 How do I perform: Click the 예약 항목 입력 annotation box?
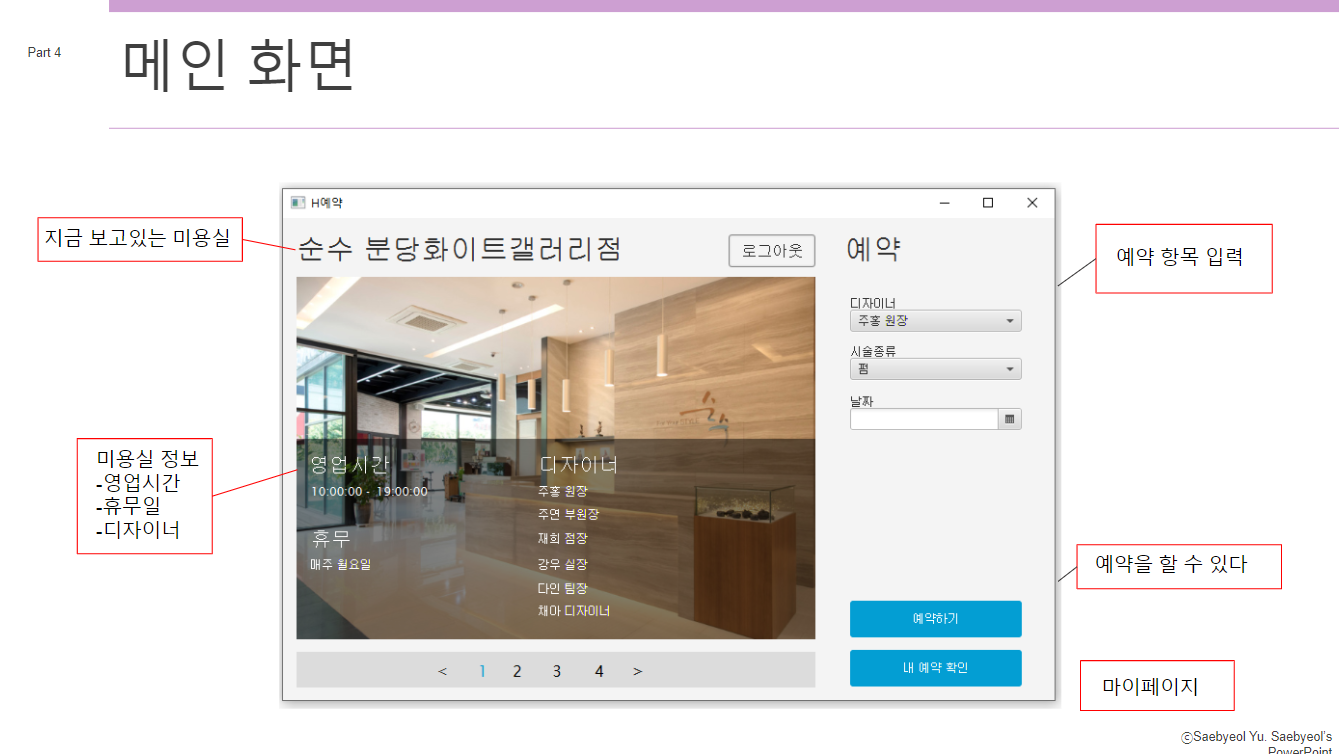coord(1183,258)
